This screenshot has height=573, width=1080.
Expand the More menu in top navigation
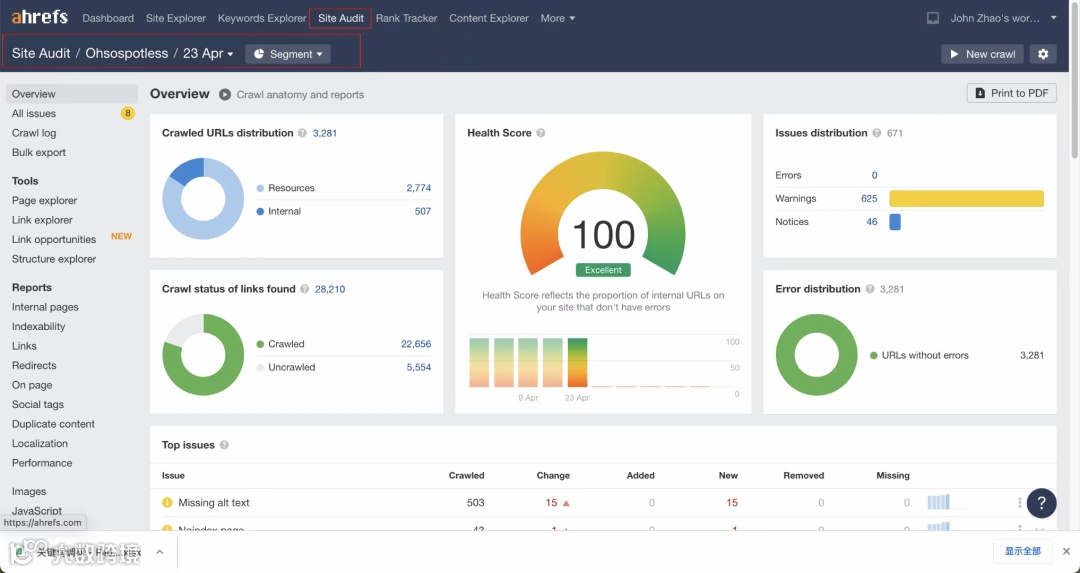pos(557,19)
